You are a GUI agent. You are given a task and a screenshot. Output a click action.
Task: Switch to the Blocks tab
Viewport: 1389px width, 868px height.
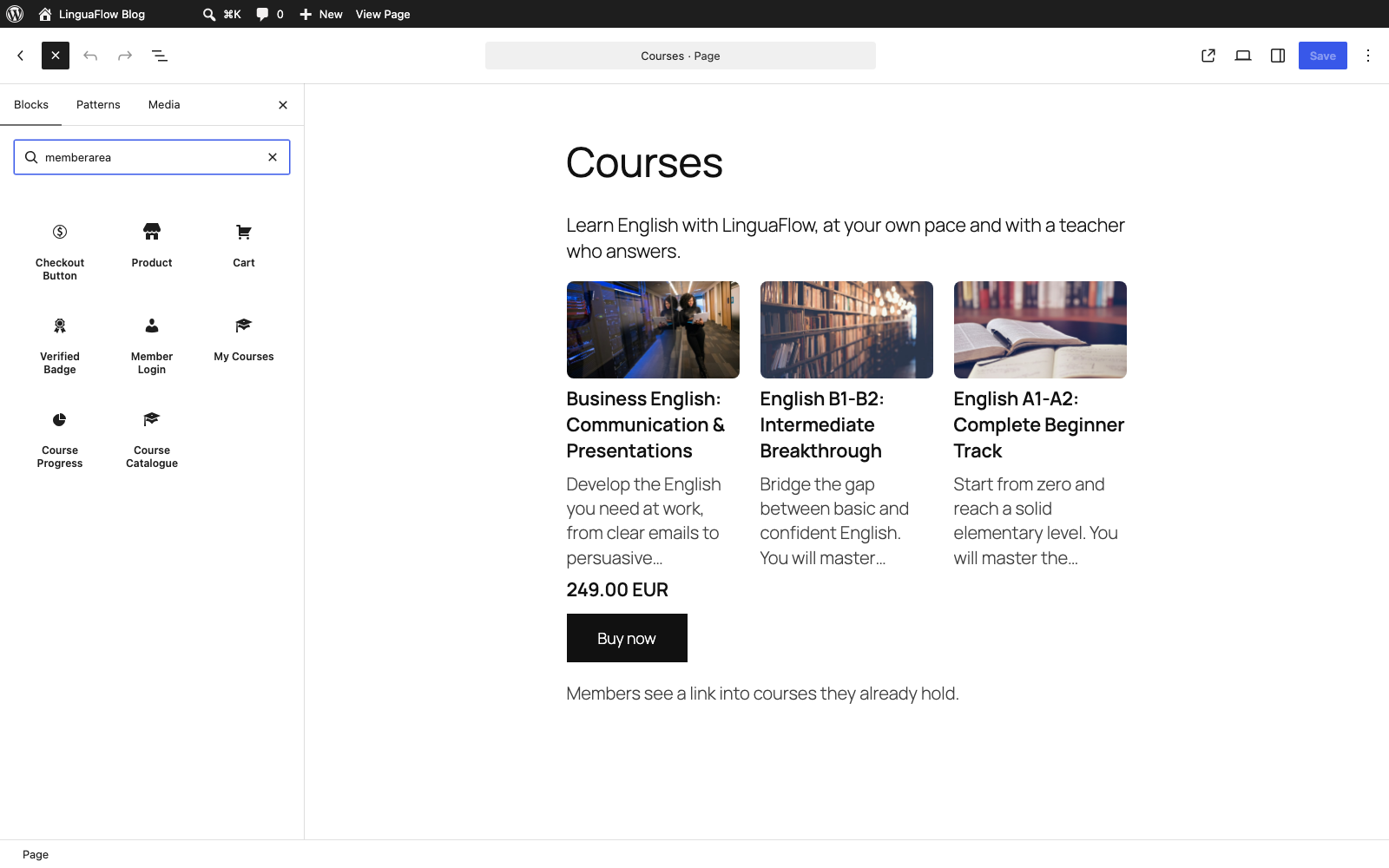[x=31, y=105]
